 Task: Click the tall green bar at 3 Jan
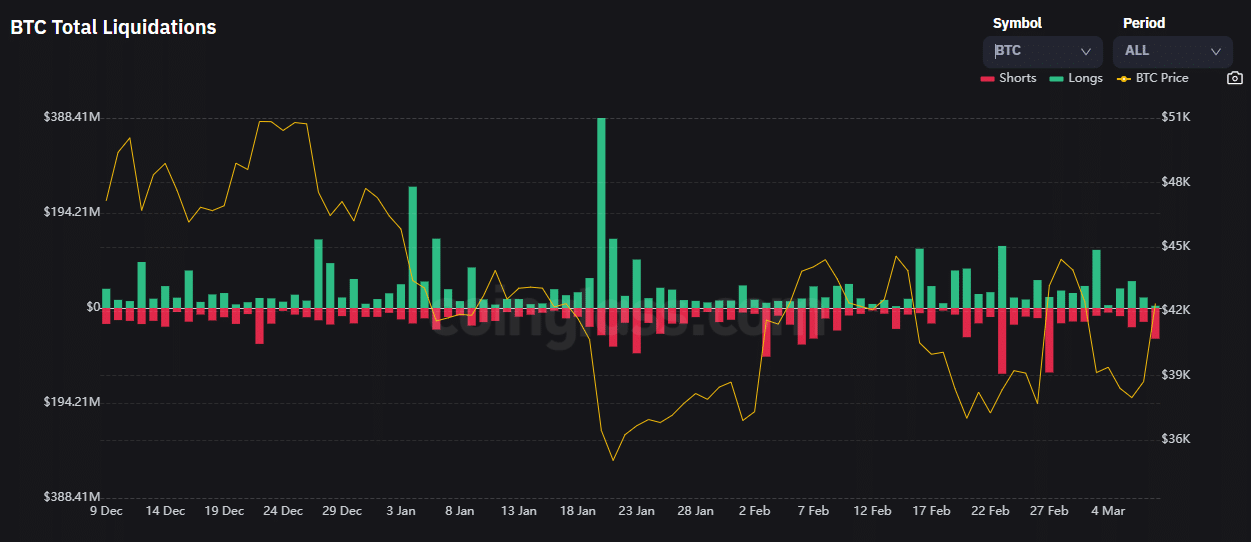pyautogui.click(x=412, y=247)
